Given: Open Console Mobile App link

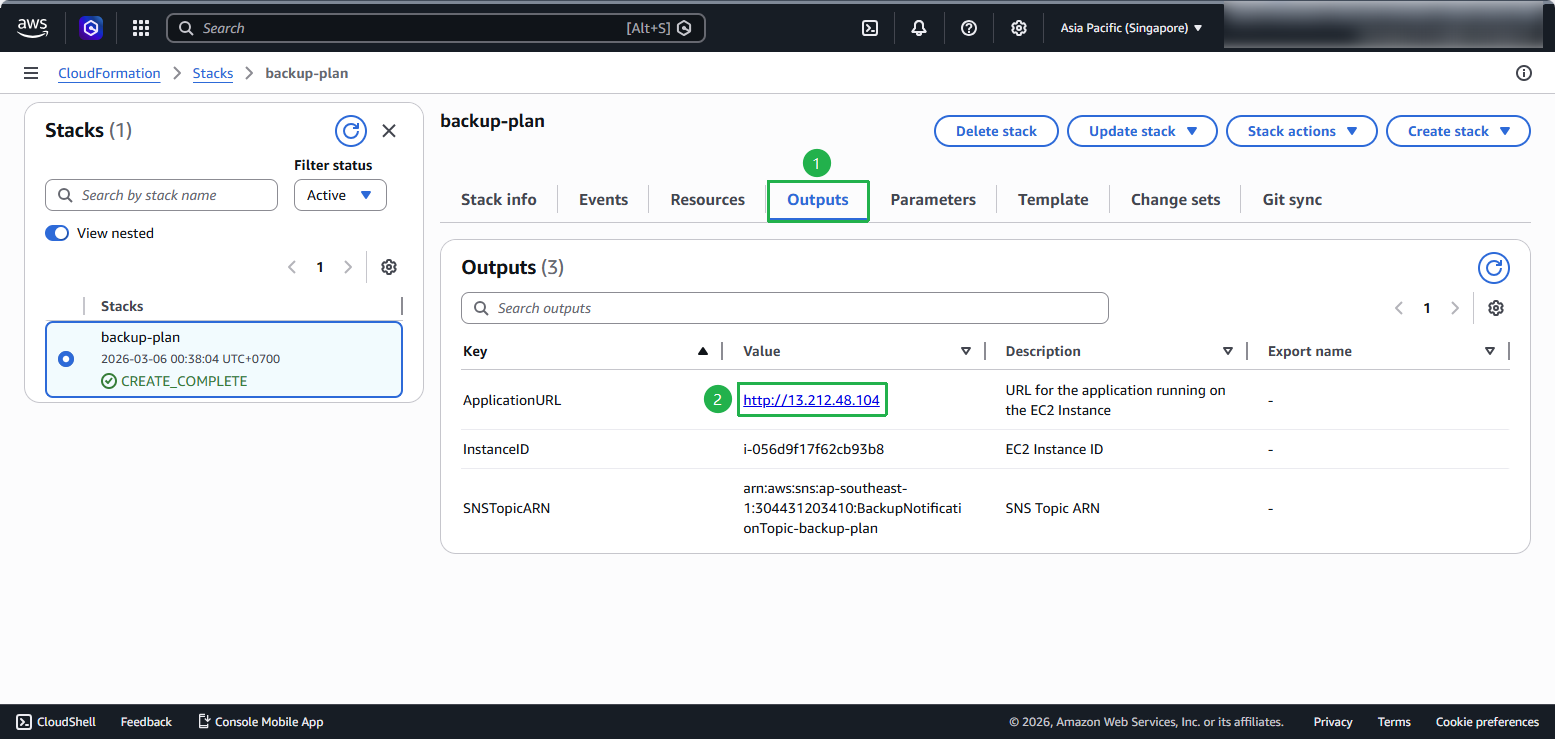Looking at the screenshot, I should pos(261,721).
